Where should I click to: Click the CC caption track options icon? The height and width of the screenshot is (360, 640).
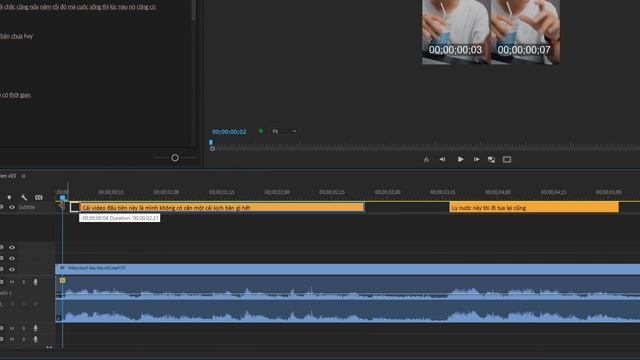coord(38,198)
